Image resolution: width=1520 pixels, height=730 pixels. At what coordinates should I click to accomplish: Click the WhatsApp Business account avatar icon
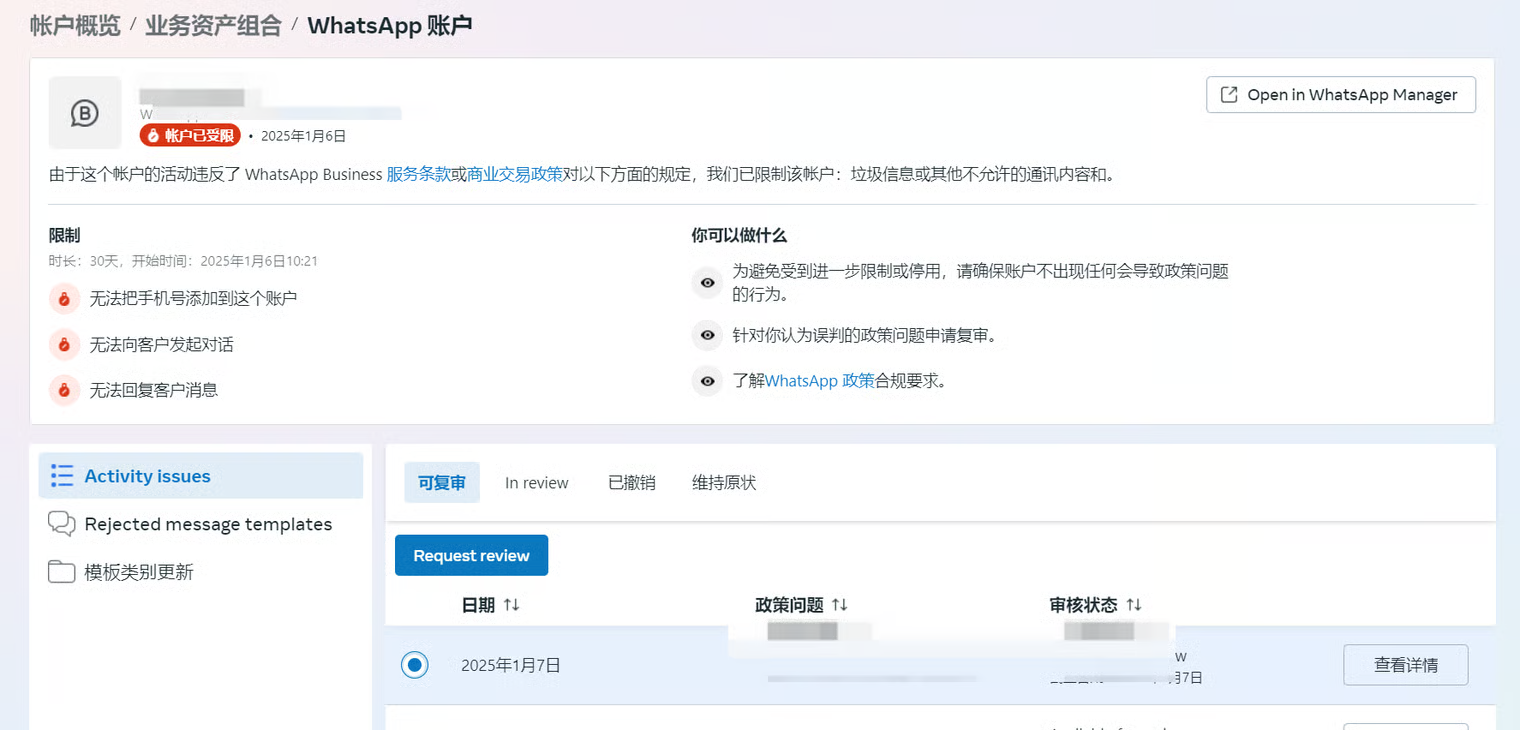[x=85, y=113]
